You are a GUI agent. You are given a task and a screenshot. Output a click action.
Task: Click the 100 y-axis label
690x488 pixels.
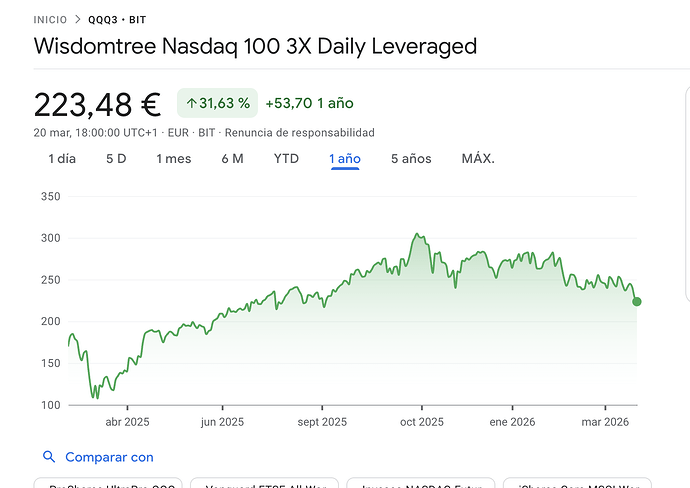tap(51, 405)
